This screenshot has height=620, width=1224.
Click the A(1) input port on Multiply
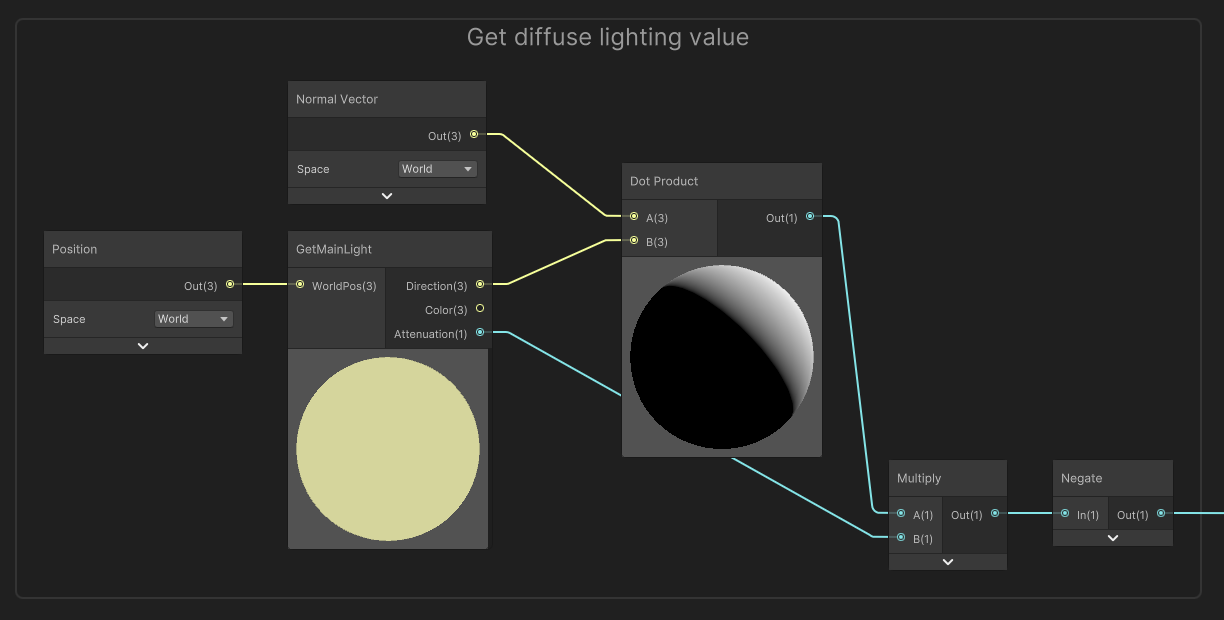(900, 514)
